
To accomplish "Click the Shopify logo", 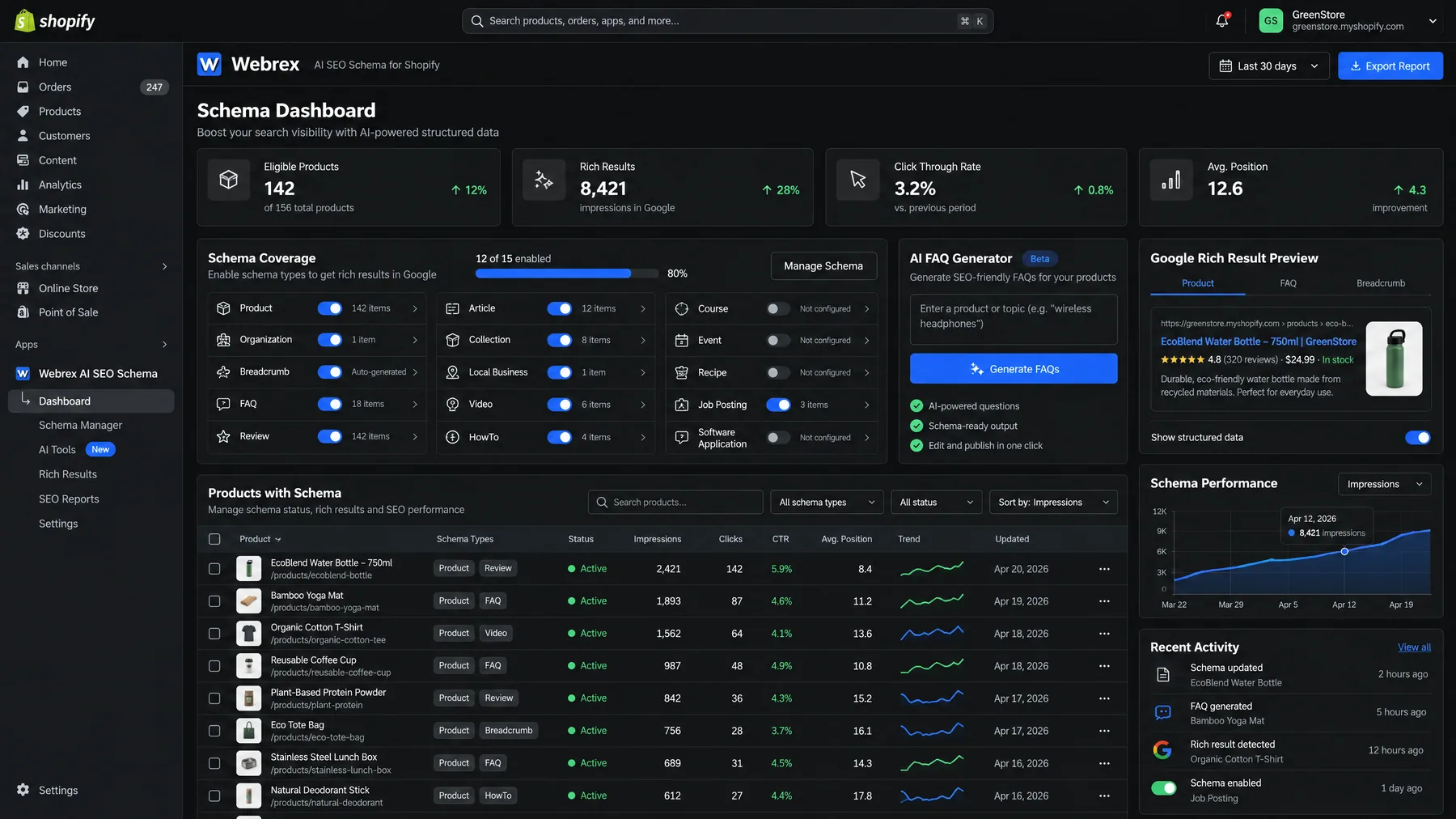I will (x=55, y=21).
